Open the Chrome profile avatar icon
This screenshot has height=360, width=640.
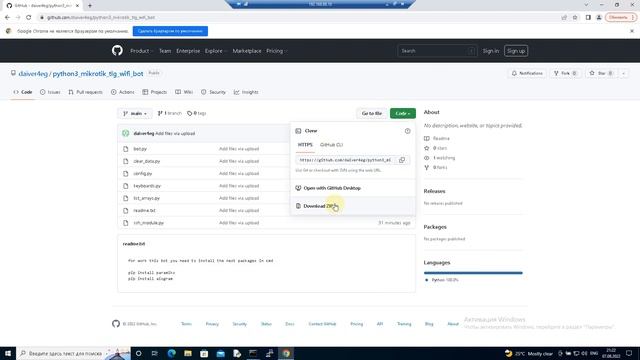pyautogui.click(x=599, y=18)
